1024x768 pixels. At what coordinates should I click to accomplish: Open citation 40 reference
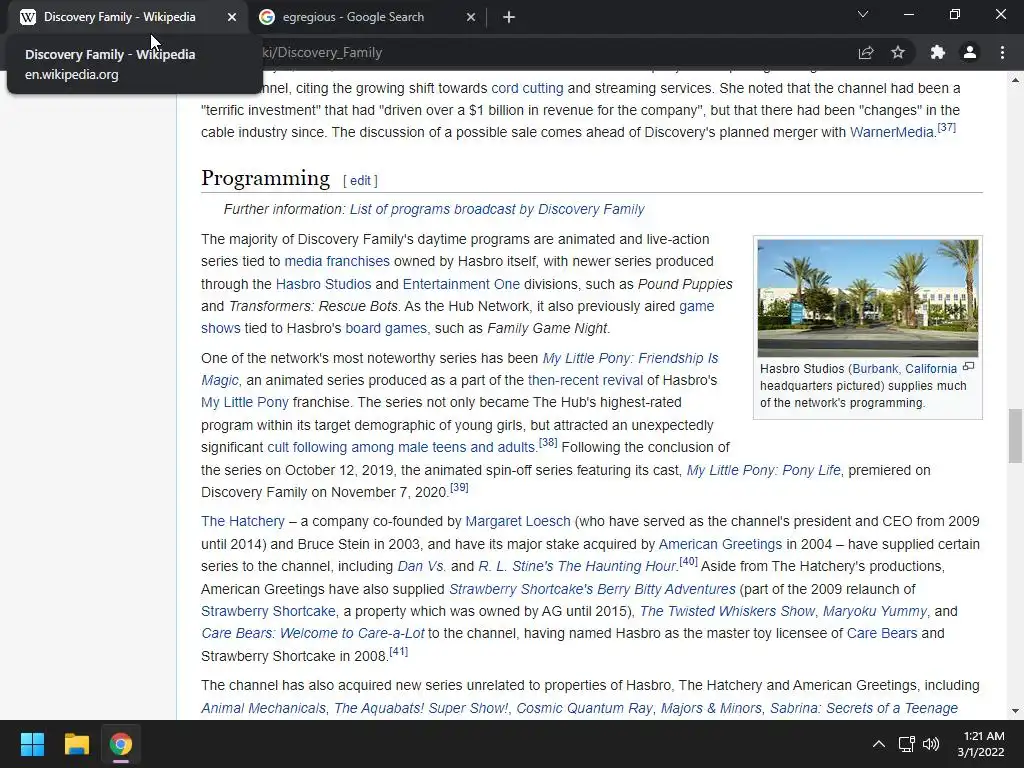coord(688,561)
